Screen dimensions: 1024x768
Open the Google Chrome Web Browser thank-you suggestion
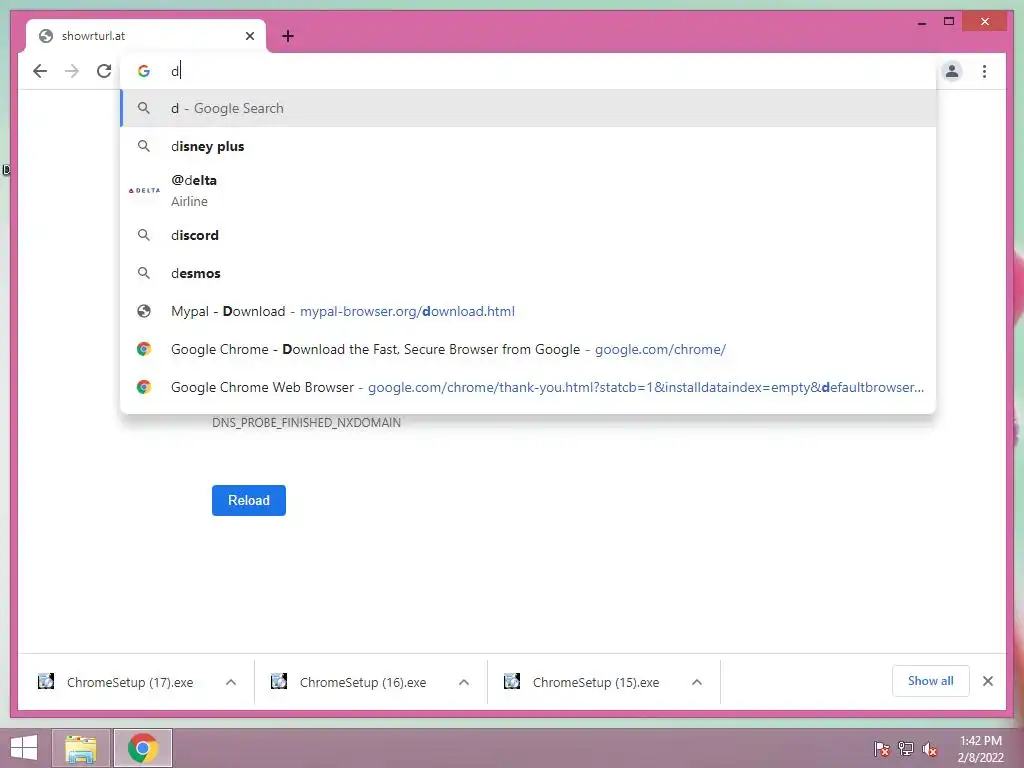528,387
